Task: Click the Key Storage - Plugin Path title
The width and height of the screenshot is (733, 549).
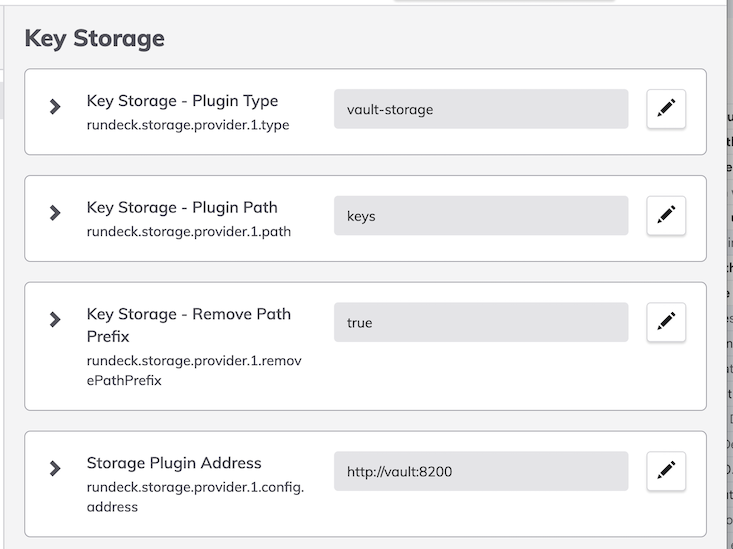Action: pyautogui.click(x=182, y=208)
